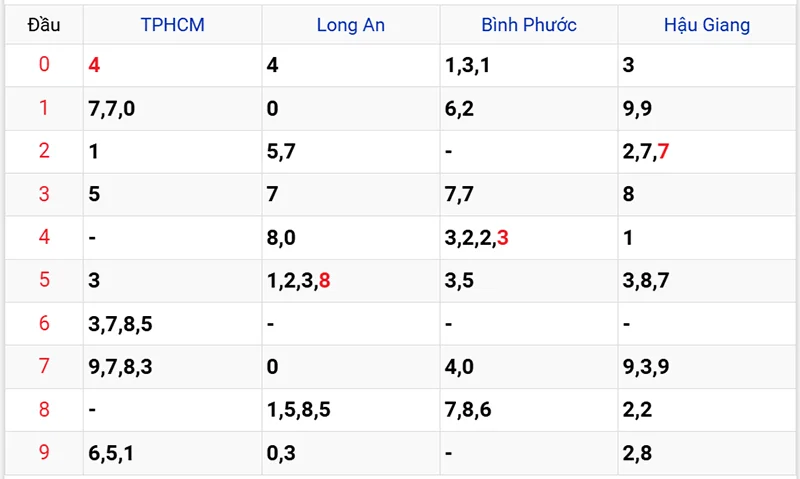Click red 8 in Long An row 5
The width and height of the screenshot is (800, 479).
point(324,281)
